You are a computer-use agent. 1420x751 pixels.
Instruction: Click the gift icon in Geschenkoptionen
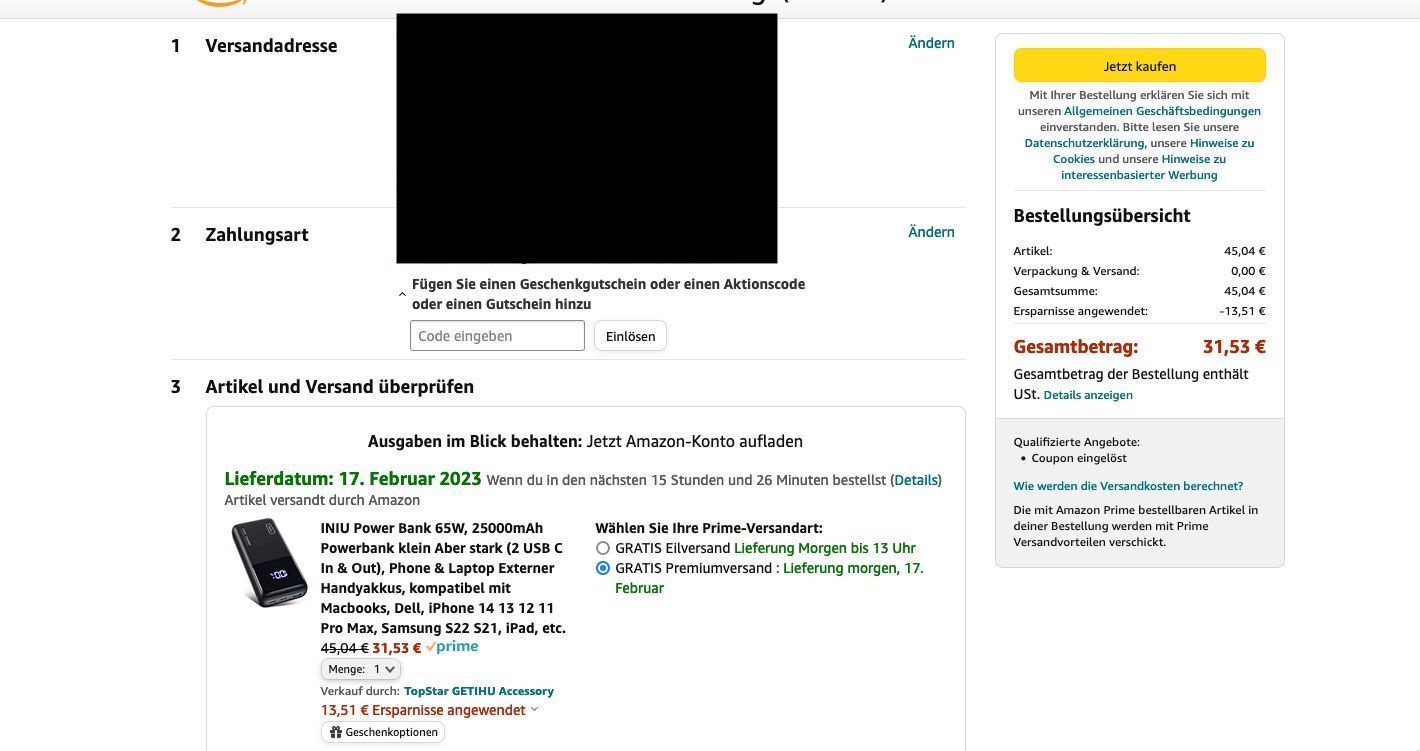[x=334, y=732]
